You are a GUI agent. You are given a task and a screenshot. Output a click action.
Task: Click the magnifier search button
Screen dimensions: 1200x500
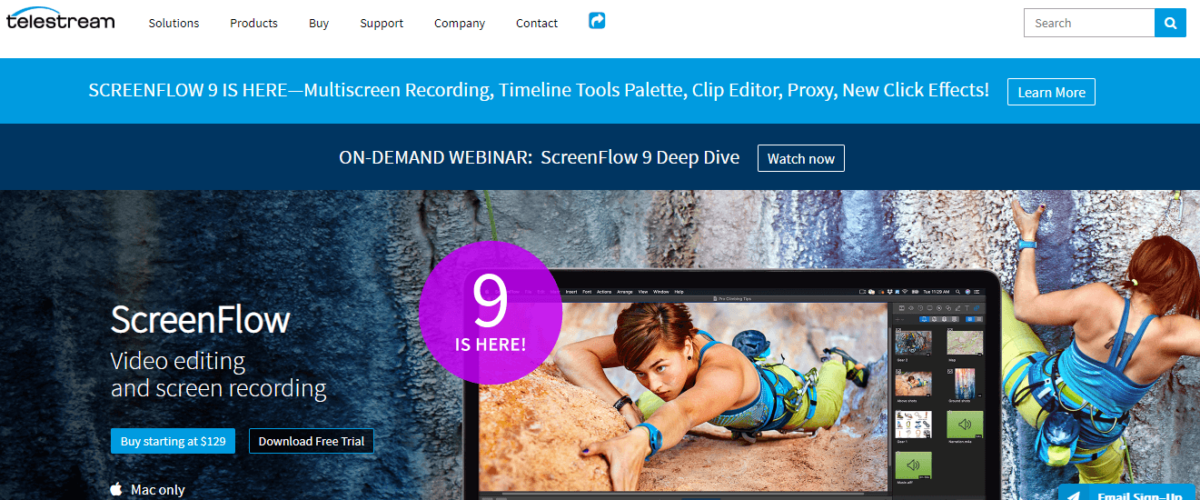pos(1170,23)
